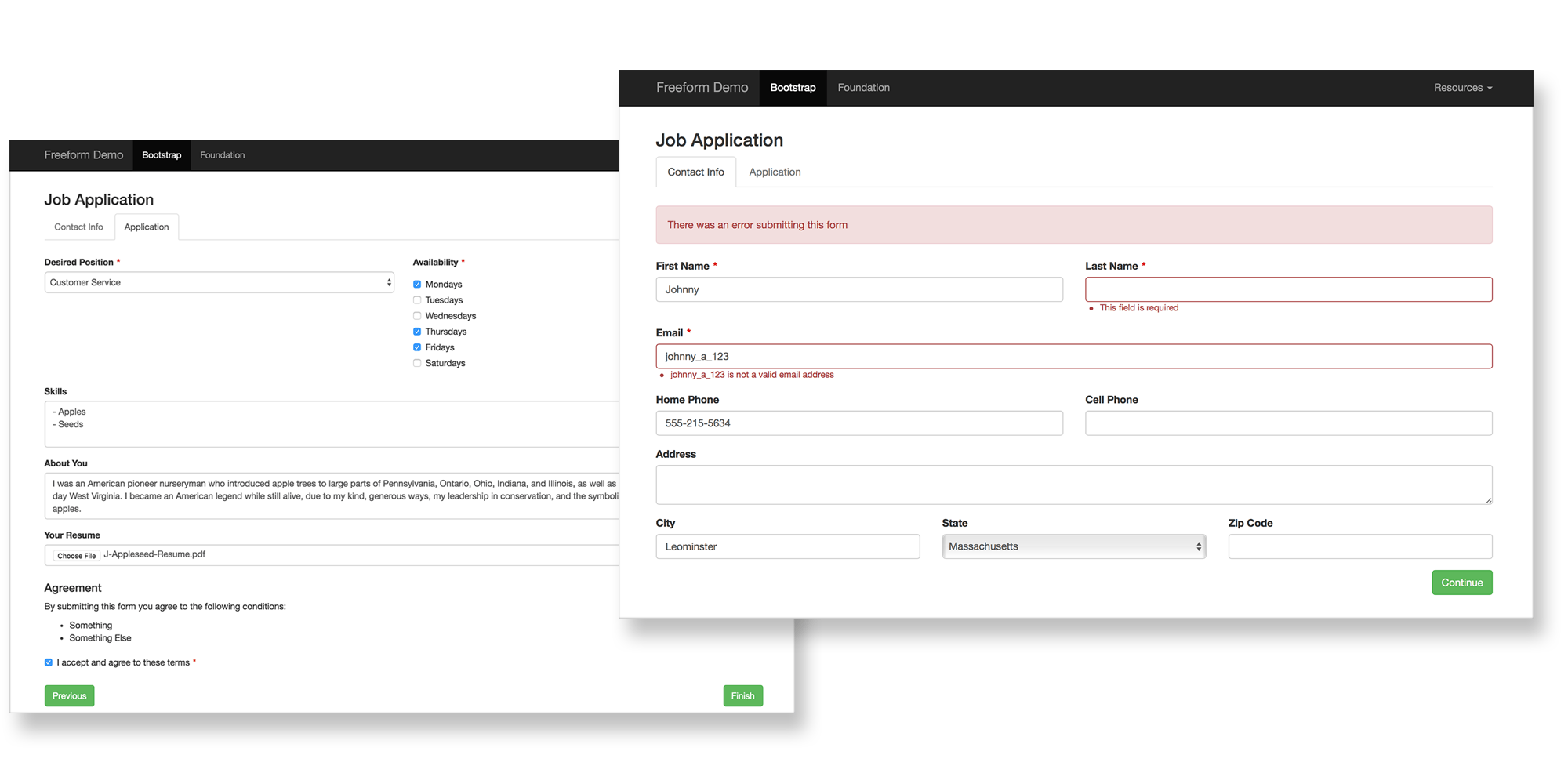
Task: Click Bootstrap in the back window navbar
Action: pos(162,155)
